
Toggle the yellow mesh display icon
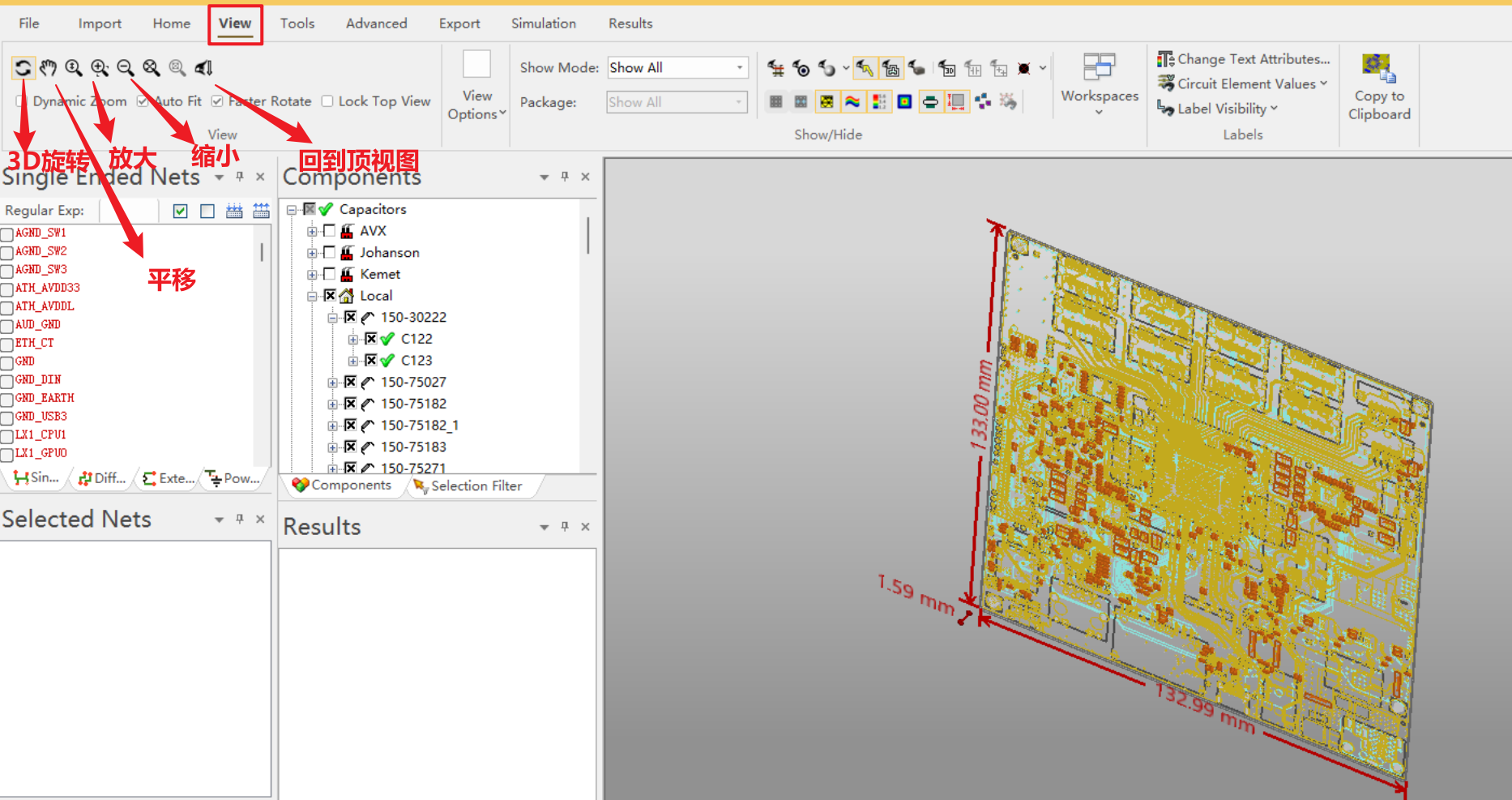coord(826,101)
